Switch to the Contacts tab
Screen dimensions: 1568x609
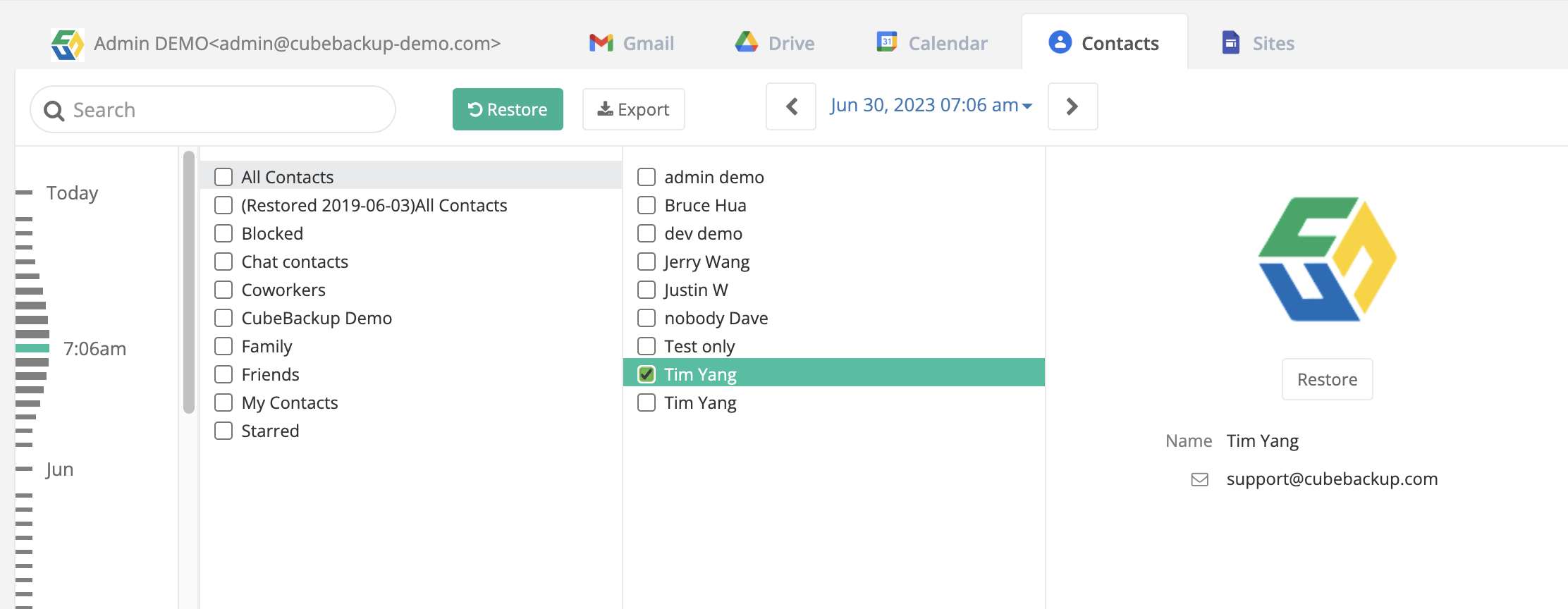1104,43
